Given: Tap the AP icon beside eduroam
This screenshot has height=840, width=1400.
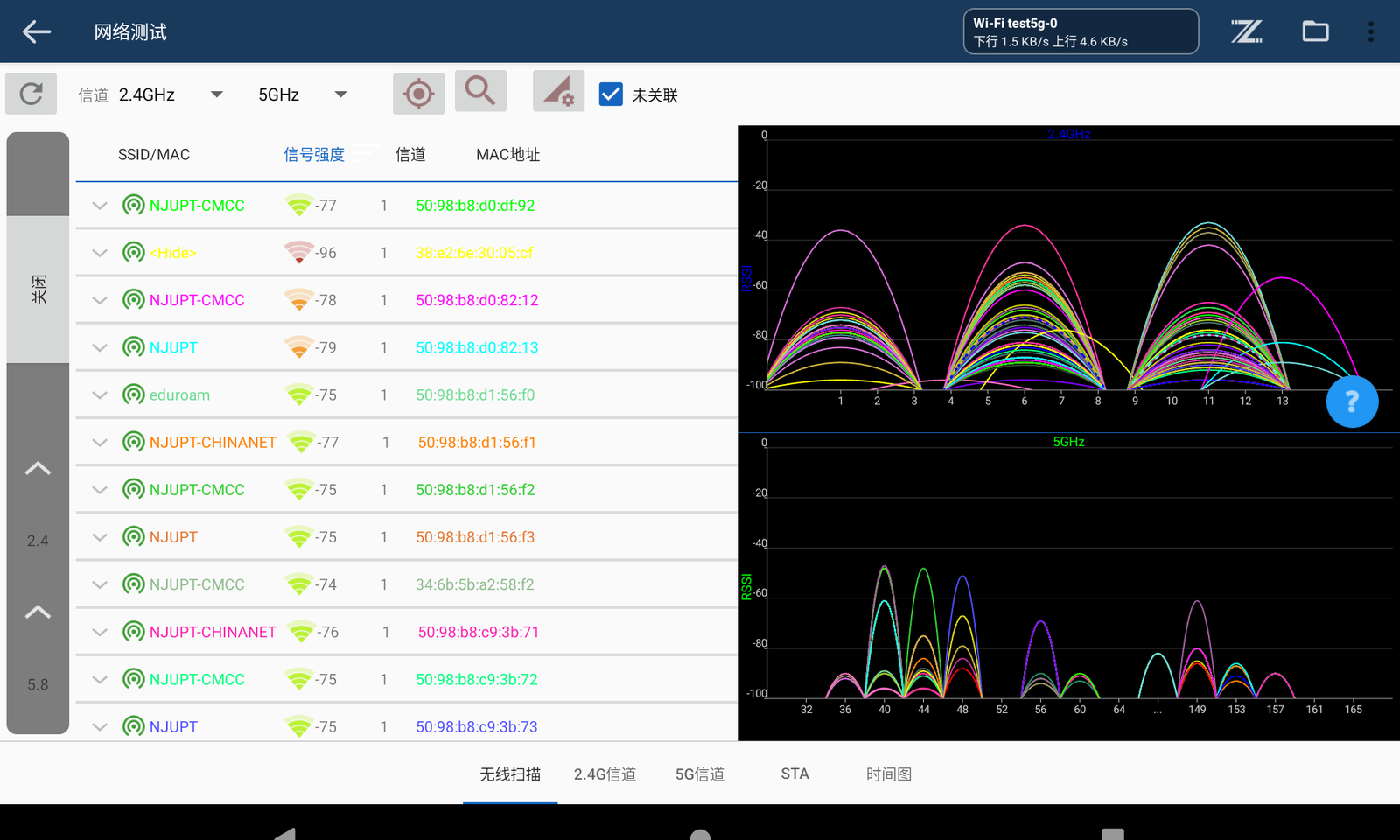Looking at the screenshot, I should click(134, 395).
